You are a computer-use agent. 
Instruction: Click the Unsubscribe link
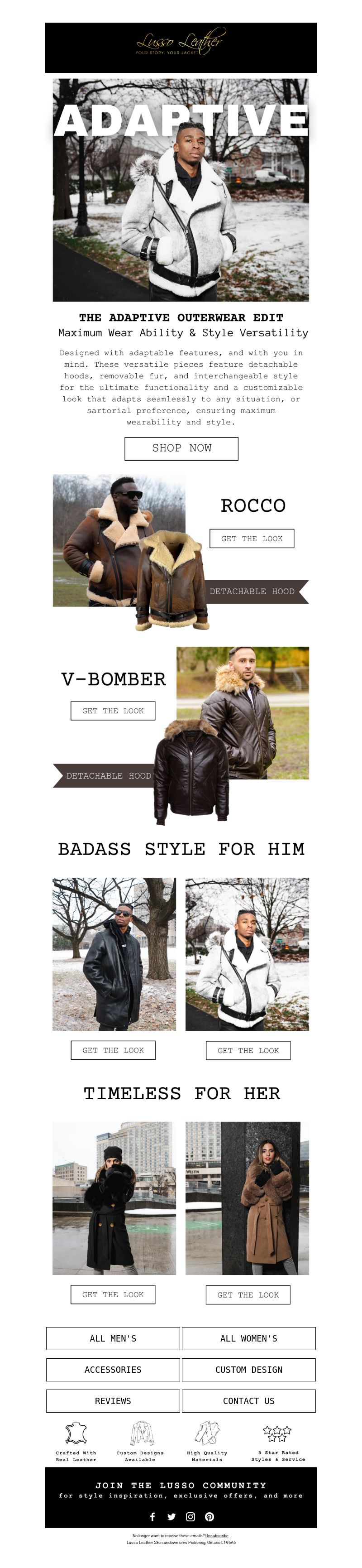pyautogui.click(x=217, y=1536)
